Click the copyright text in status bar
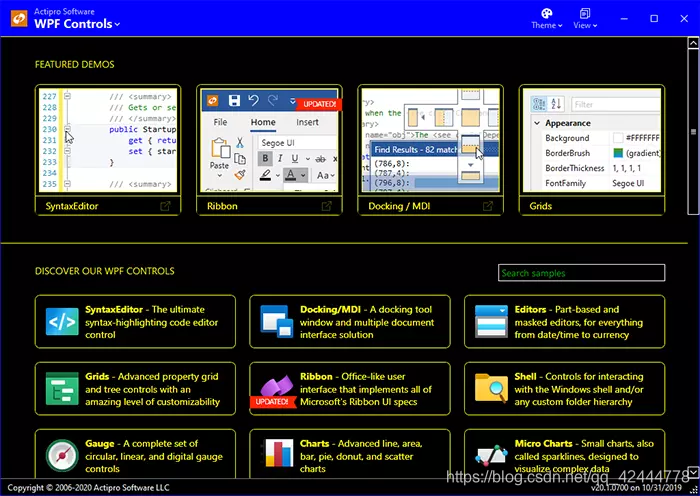The height and width of the screenshot is (496, 700). click(x=88, y=488)
